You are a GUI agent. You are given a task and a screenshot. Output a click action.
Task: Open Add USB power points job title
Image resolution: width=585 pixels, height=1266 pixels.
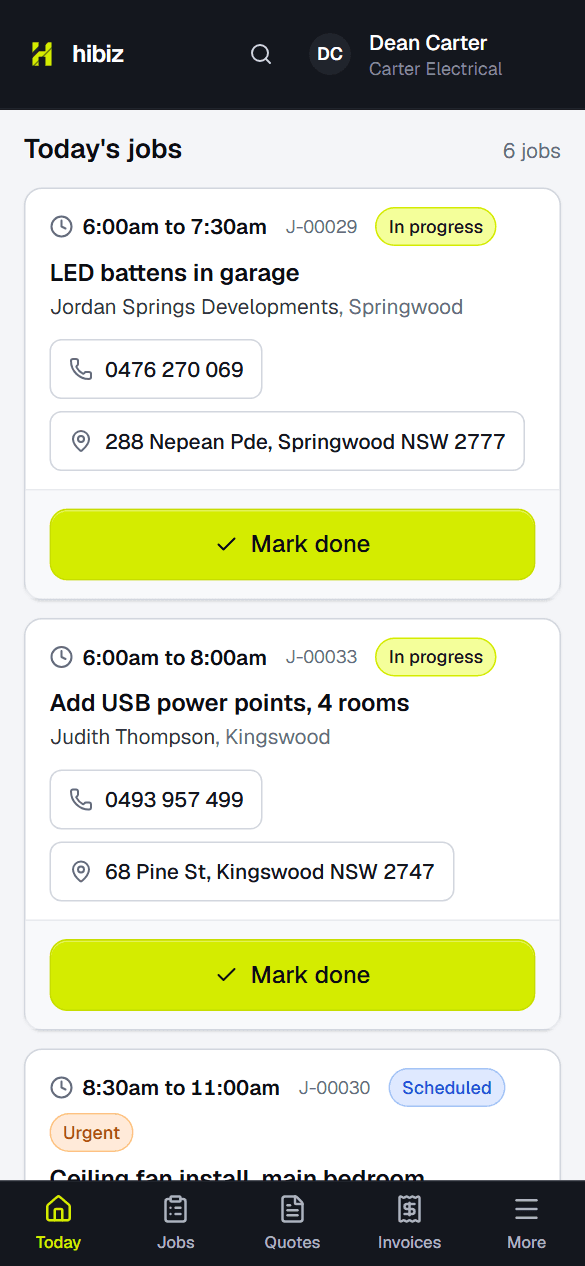[x=230, y=703]
